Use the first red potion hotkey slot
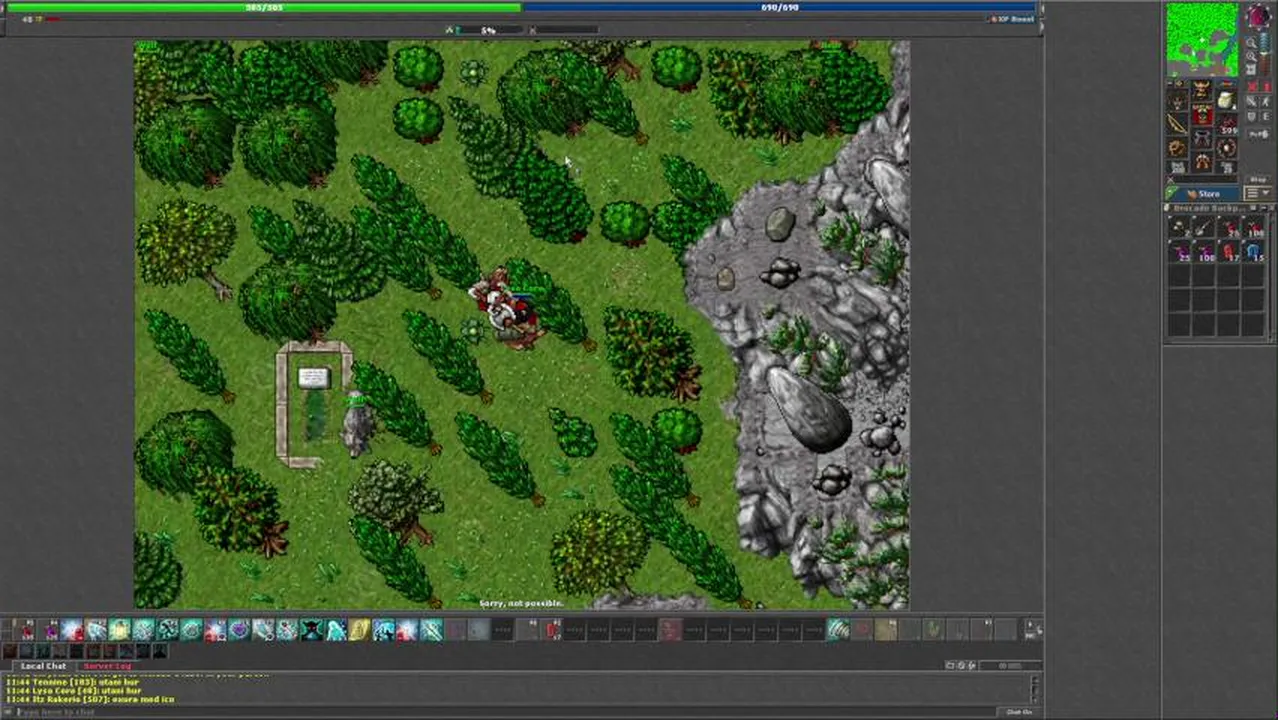The width and height of the screenshot is (1278, 720). 26,629
